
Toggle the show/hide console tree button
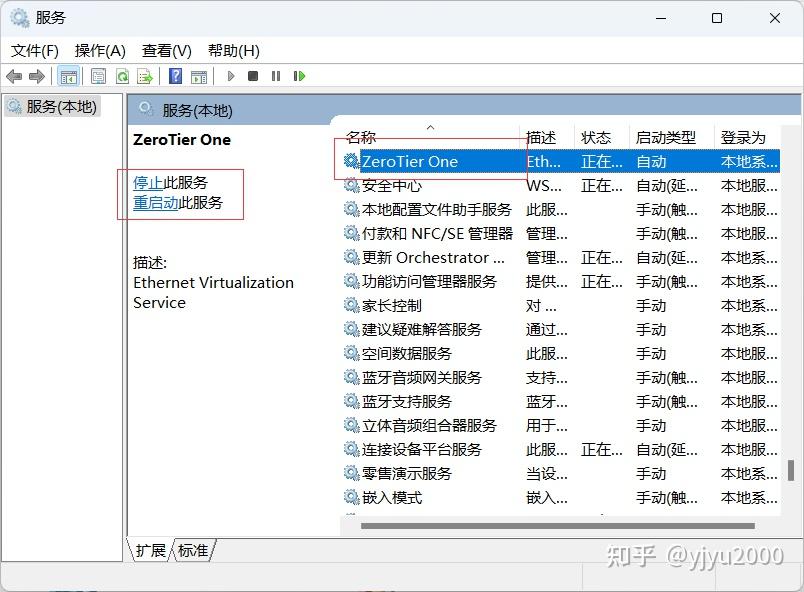coord(68,76)
